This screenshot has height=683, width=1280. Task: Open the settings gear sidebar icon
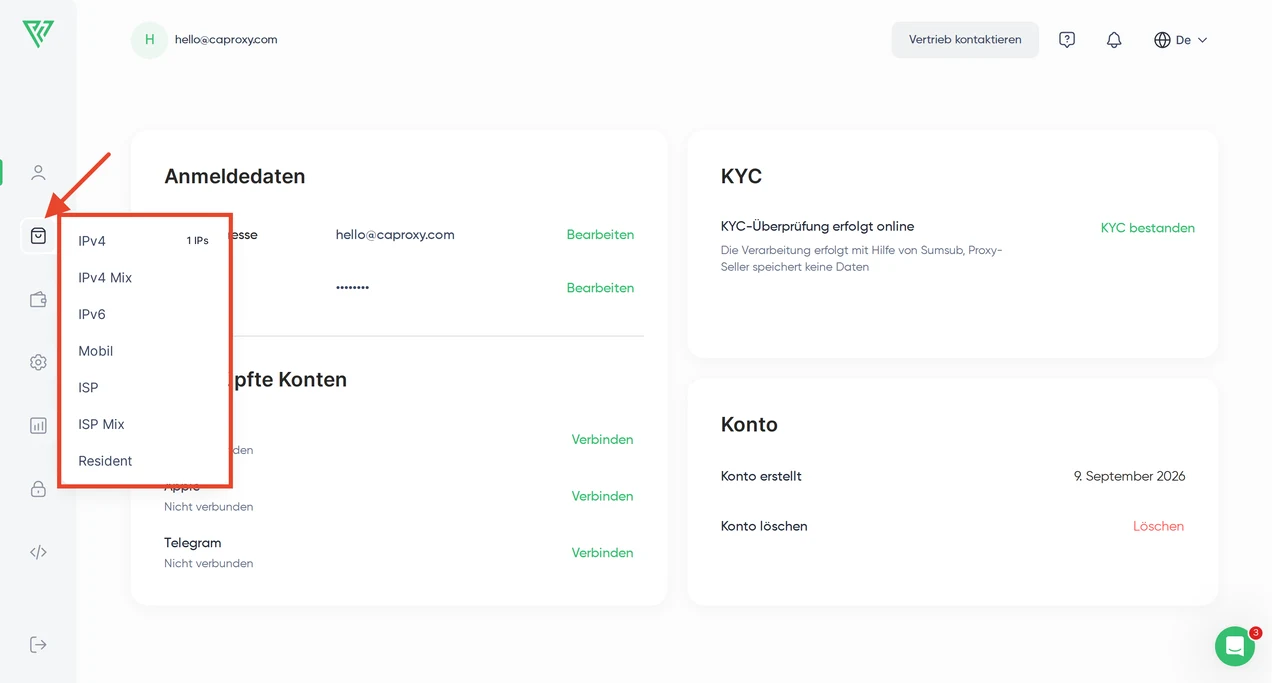point(38,362)
